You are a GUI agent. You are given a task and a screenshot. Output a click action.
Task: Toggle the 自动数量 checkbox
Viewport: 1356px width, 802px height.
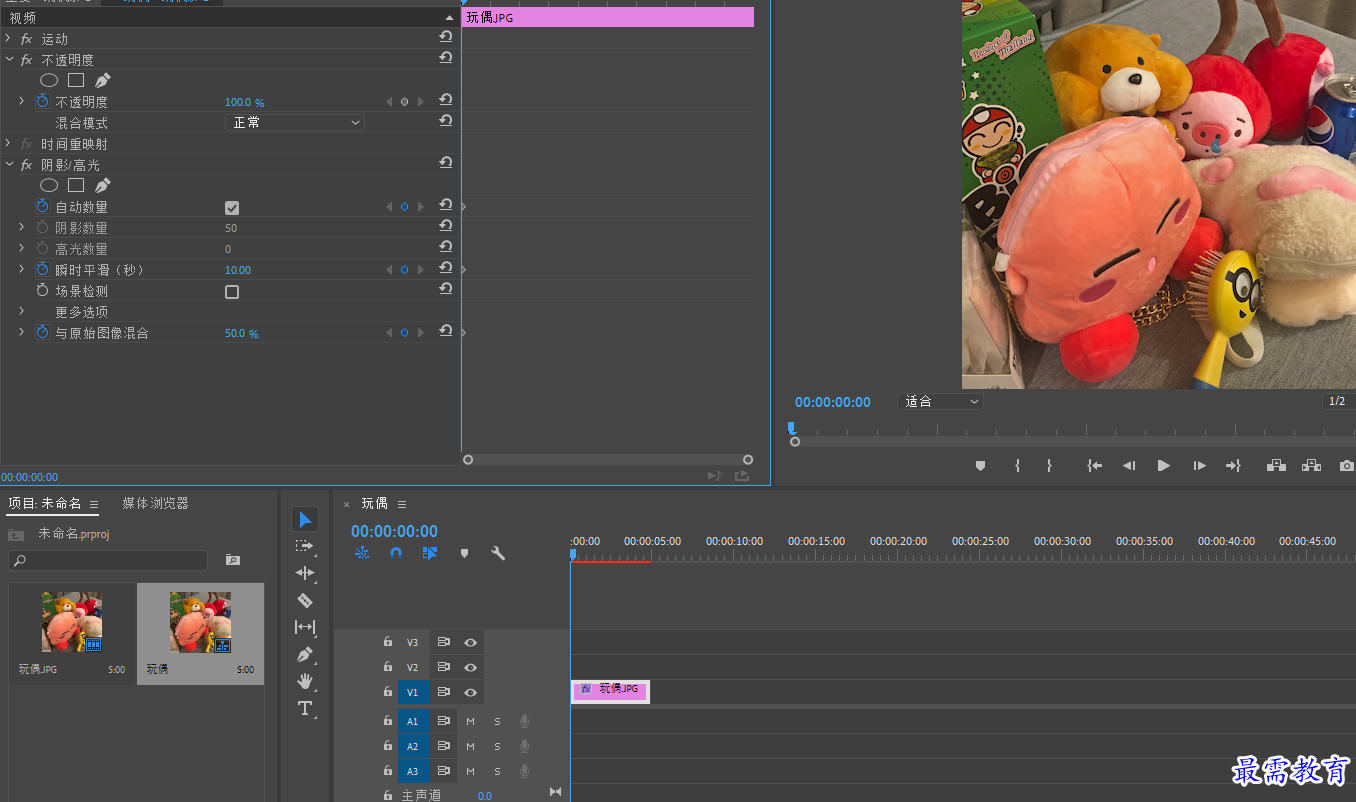(232, 208)
